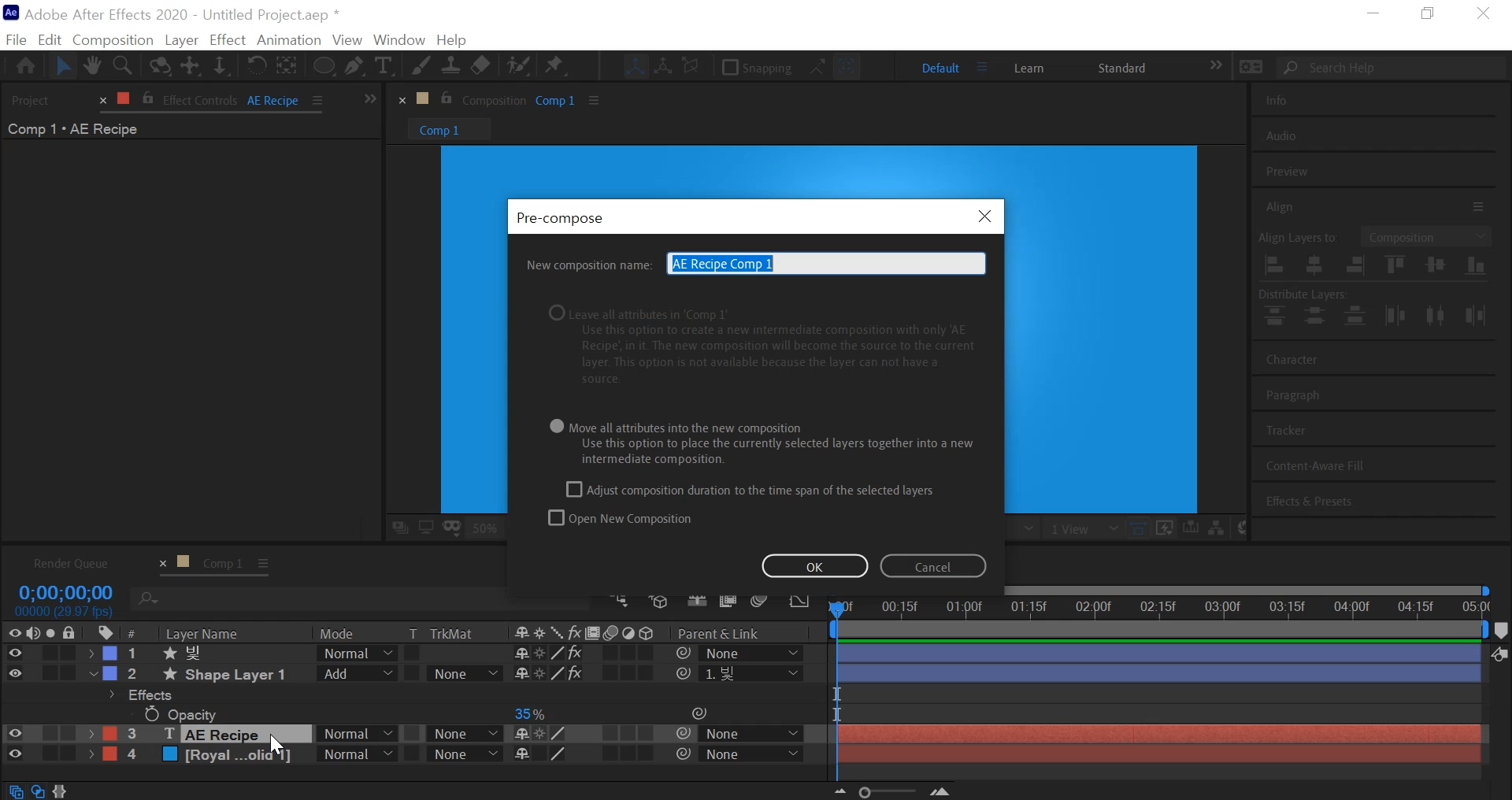Select the Pen tool
Viewport: 1512px width, 800px height.
point(354,67)
